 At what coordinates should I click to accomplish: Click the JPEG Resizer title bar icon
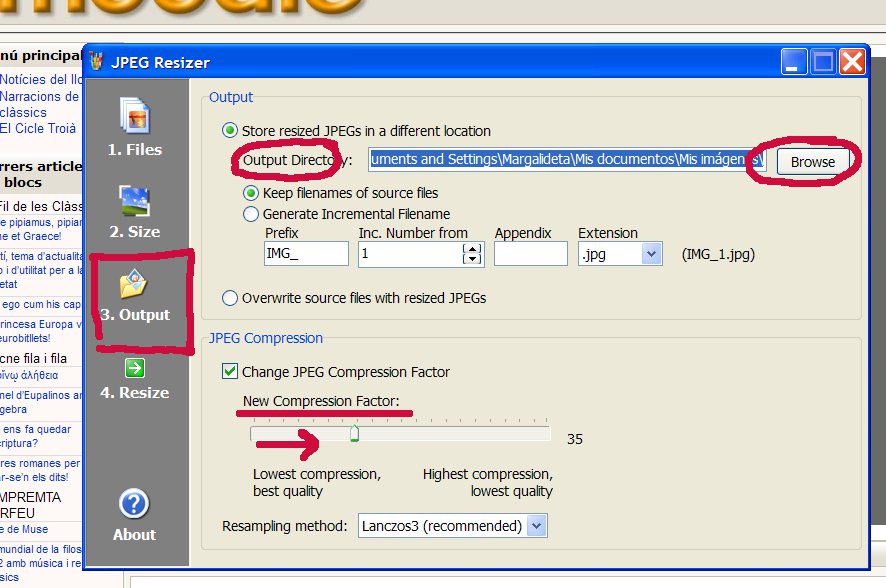click(x=96, y=61)
